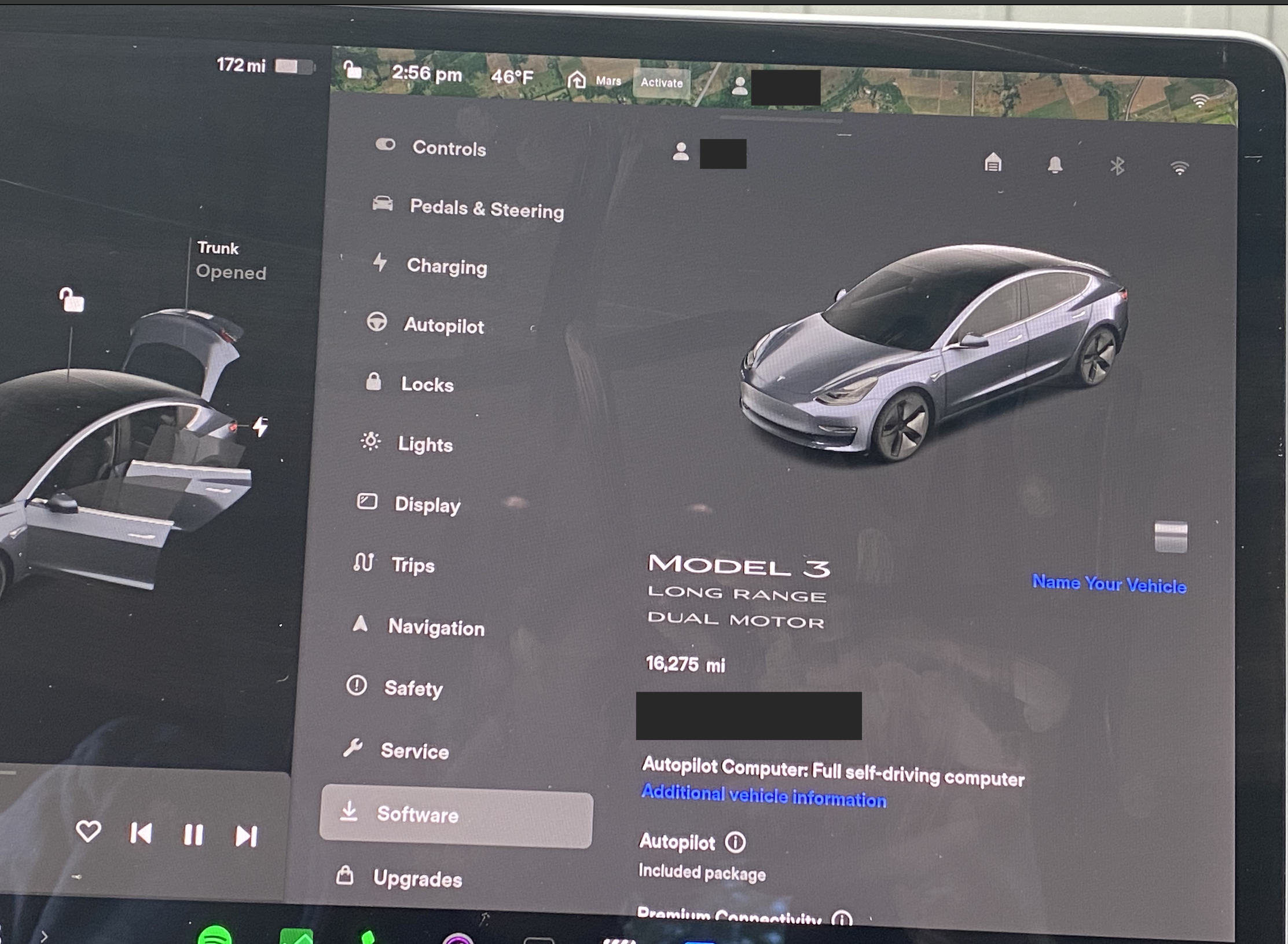Toggle the car unlock icon above vehicle
The height and width of the screenshot is (944, 1288).
72,300
